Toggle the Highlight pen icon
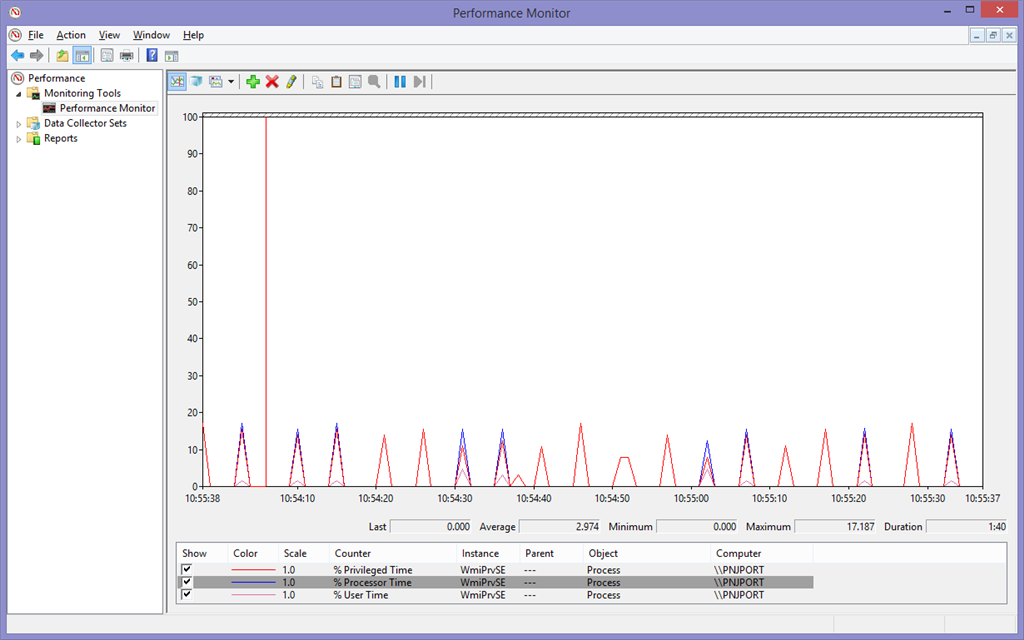 pos(291,82)
